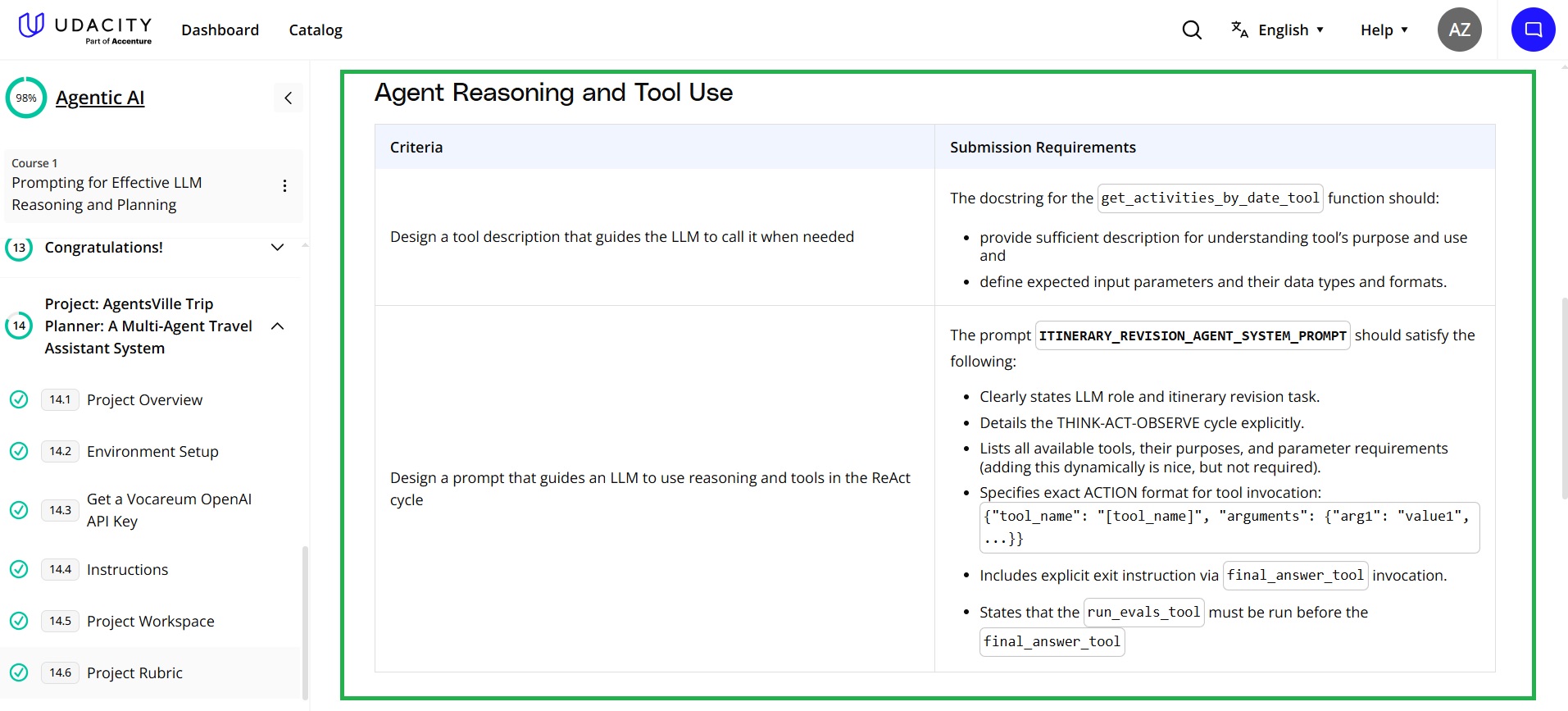Viewport: 1568px width, 711px height.
Task: Collapse sidebar with the left chevron
Action: point(289,98)
